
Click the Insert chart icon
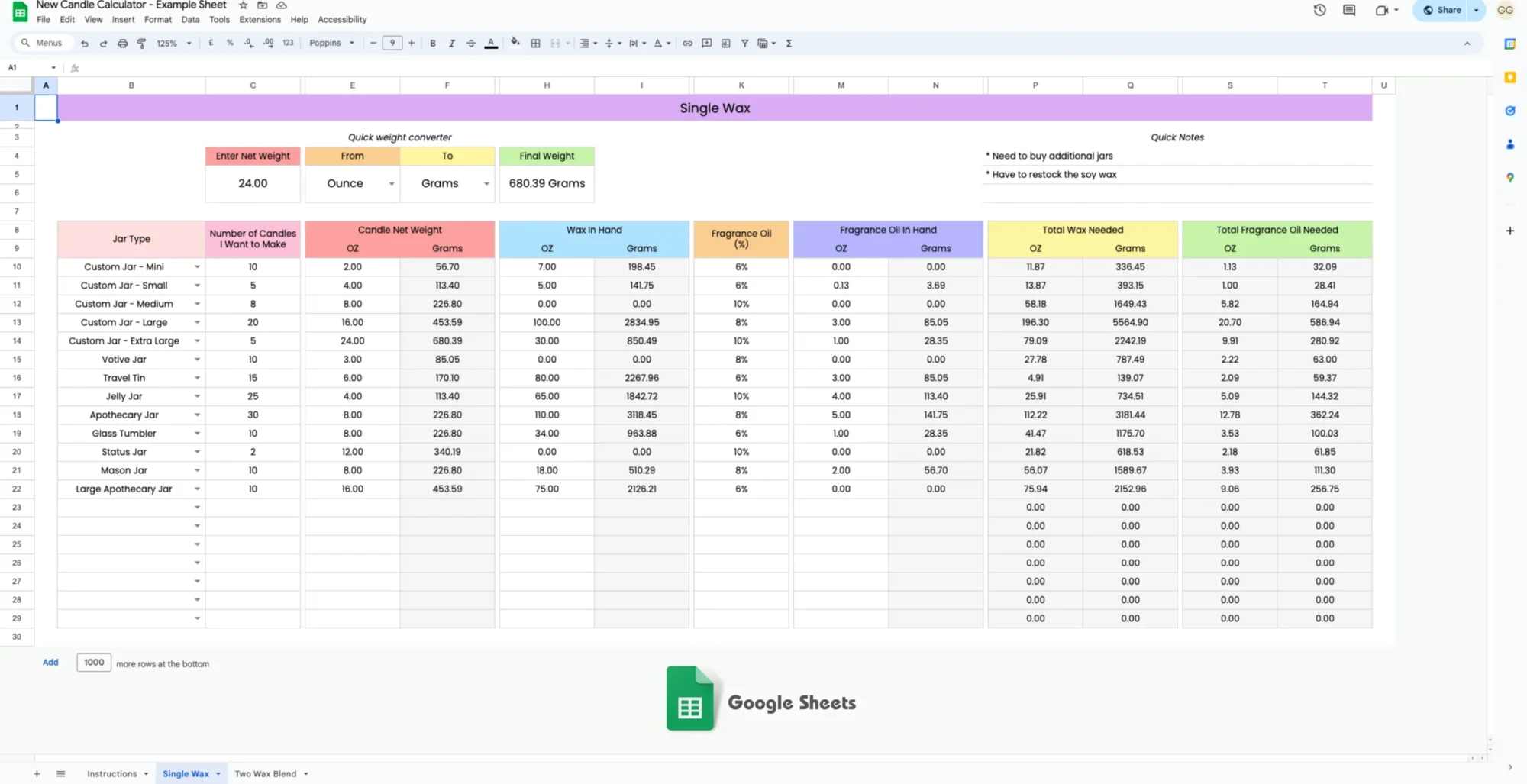coord(725,44)
